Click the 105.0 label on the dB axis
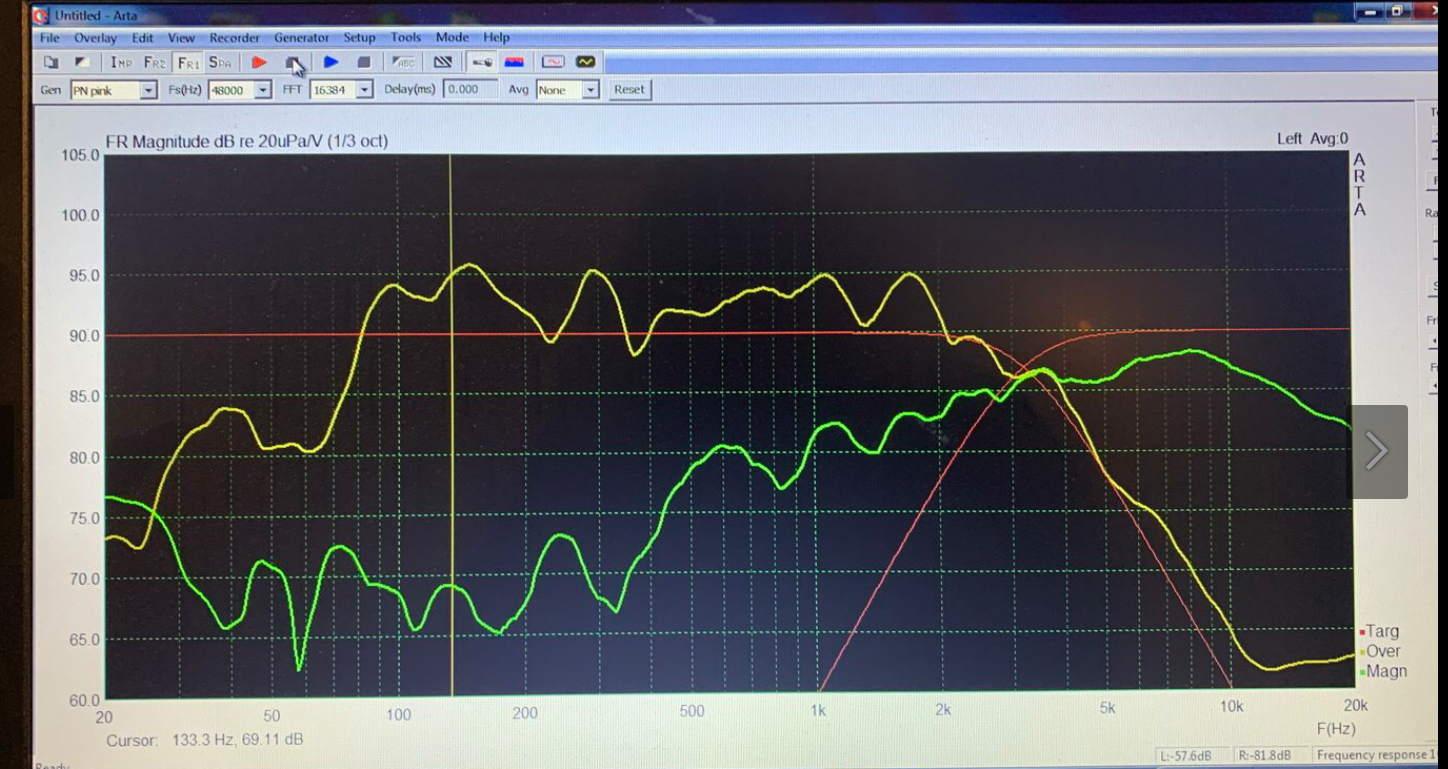The image size is (1448, 769). 81,155
